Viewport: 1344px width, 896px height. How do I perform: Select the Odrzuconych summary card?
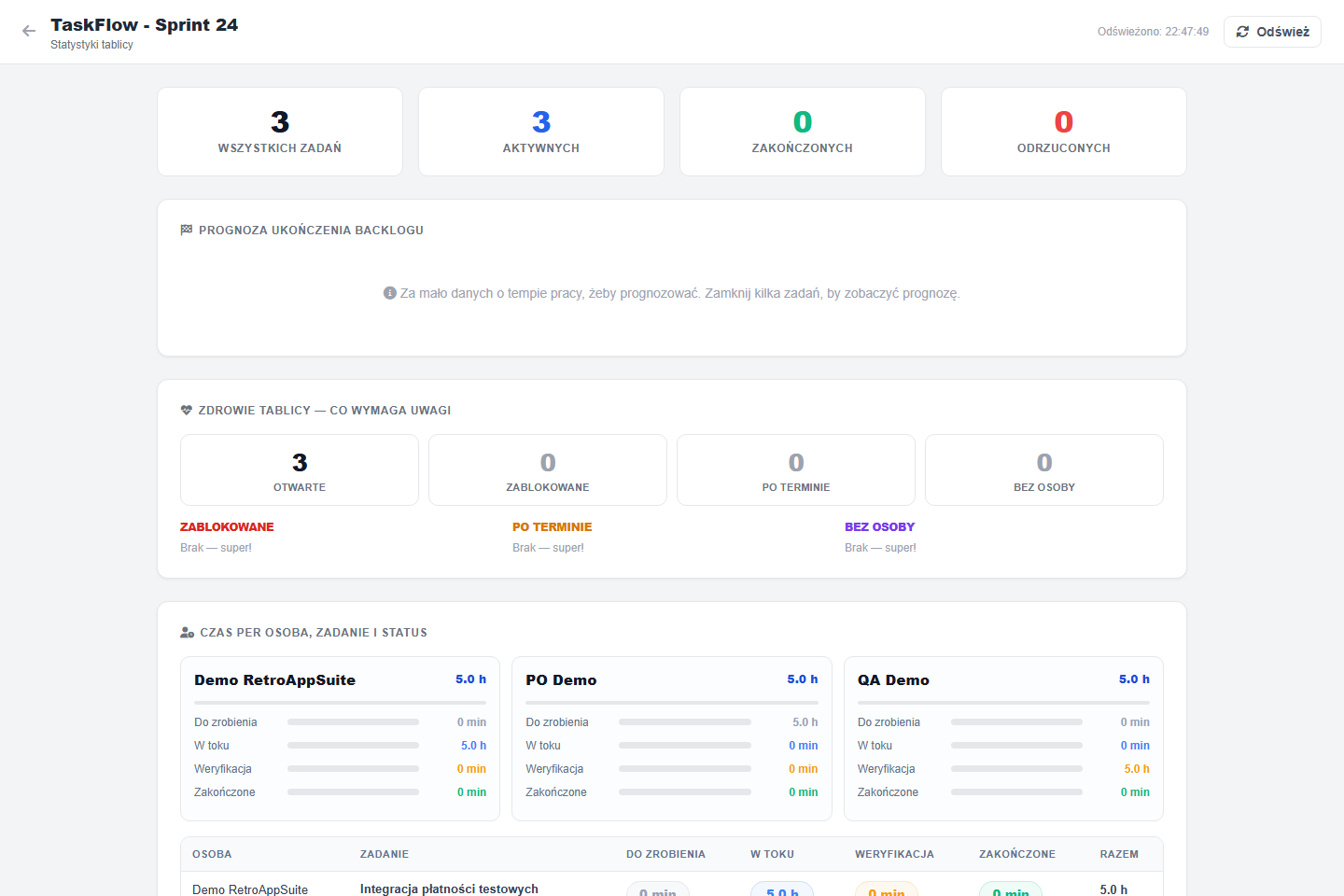click(x=1064, y=132)
